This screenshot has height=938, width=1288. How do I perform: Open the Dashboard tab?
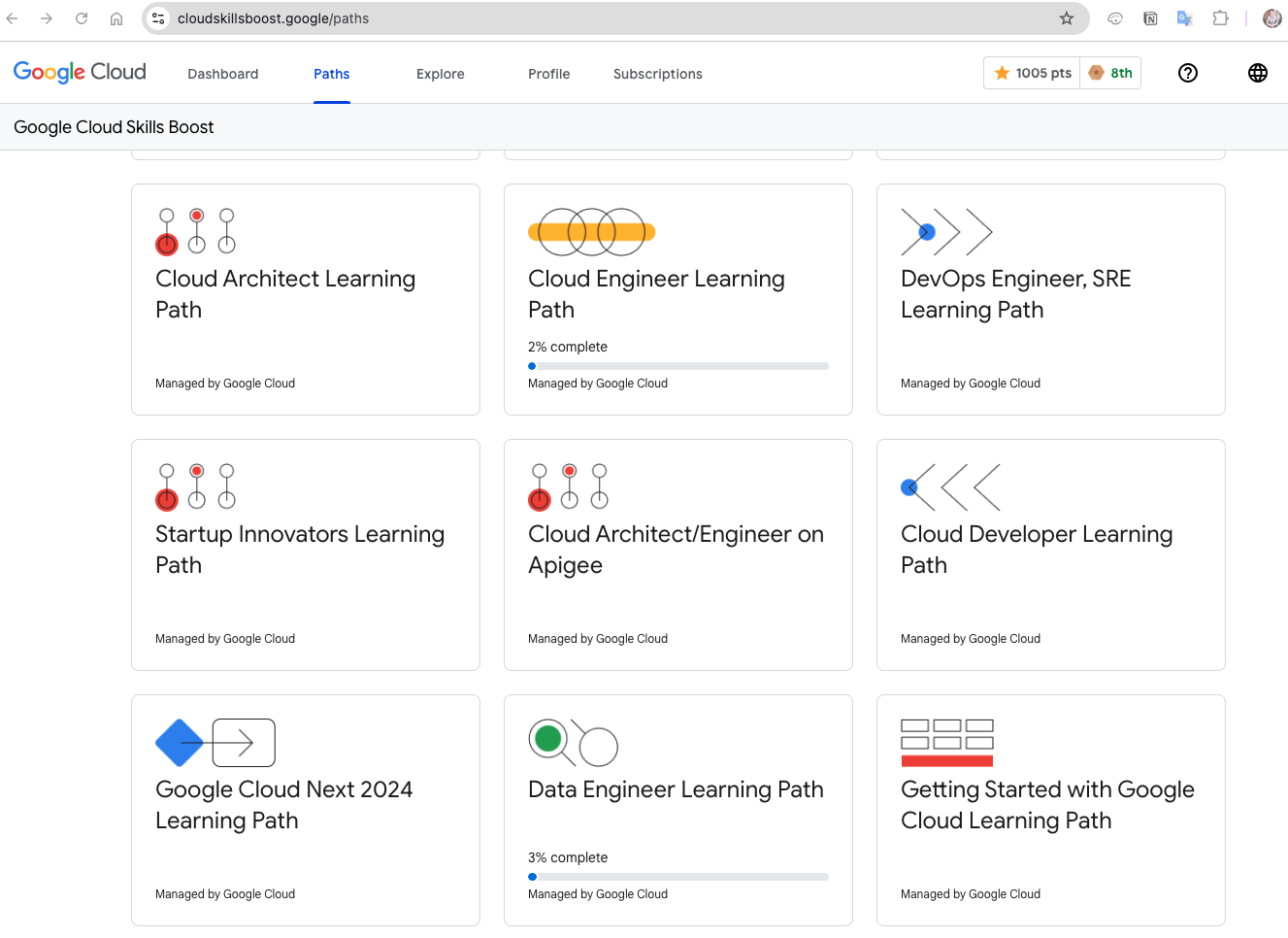tap(222, 74)
